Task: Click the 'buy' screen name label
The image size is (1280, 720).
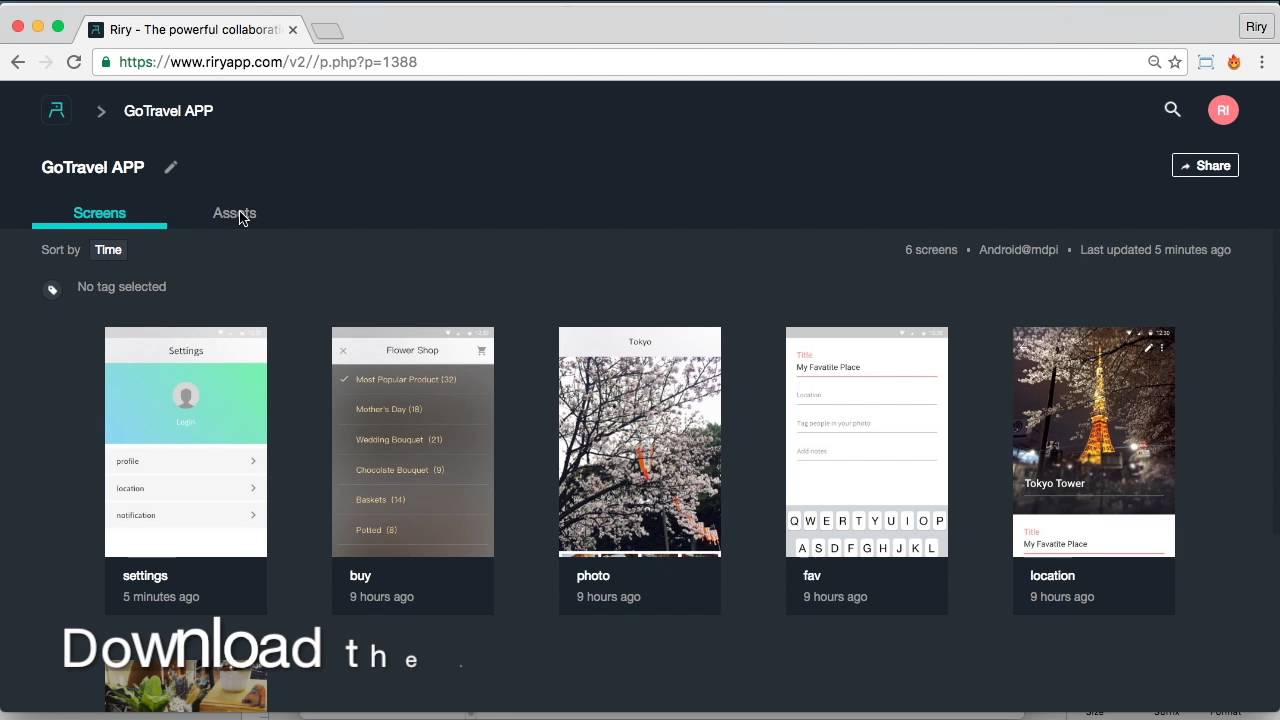Action: point(360,576)
